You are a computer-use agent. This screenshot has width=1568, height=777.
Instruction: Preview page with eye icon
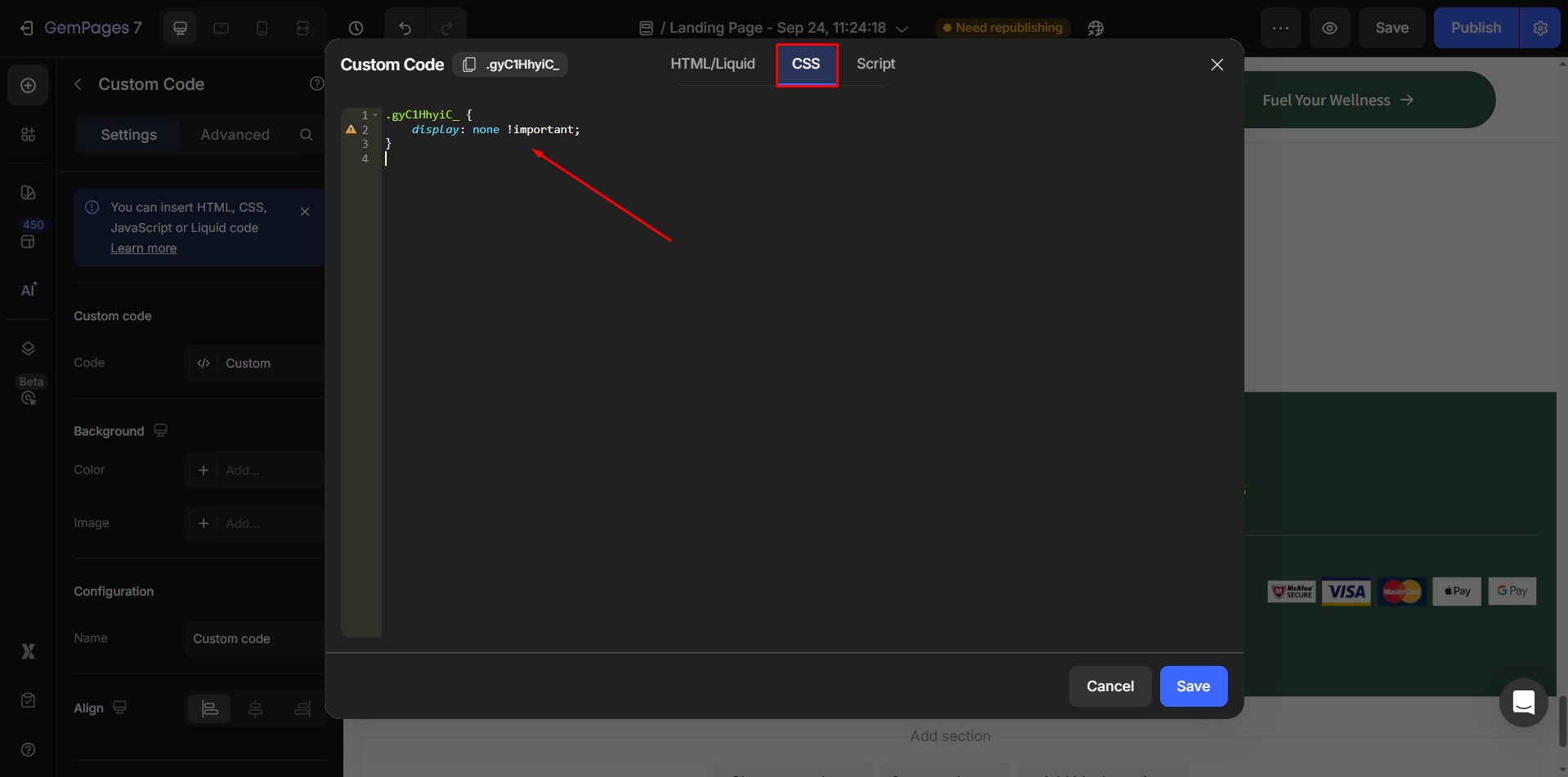(1329, 28)
